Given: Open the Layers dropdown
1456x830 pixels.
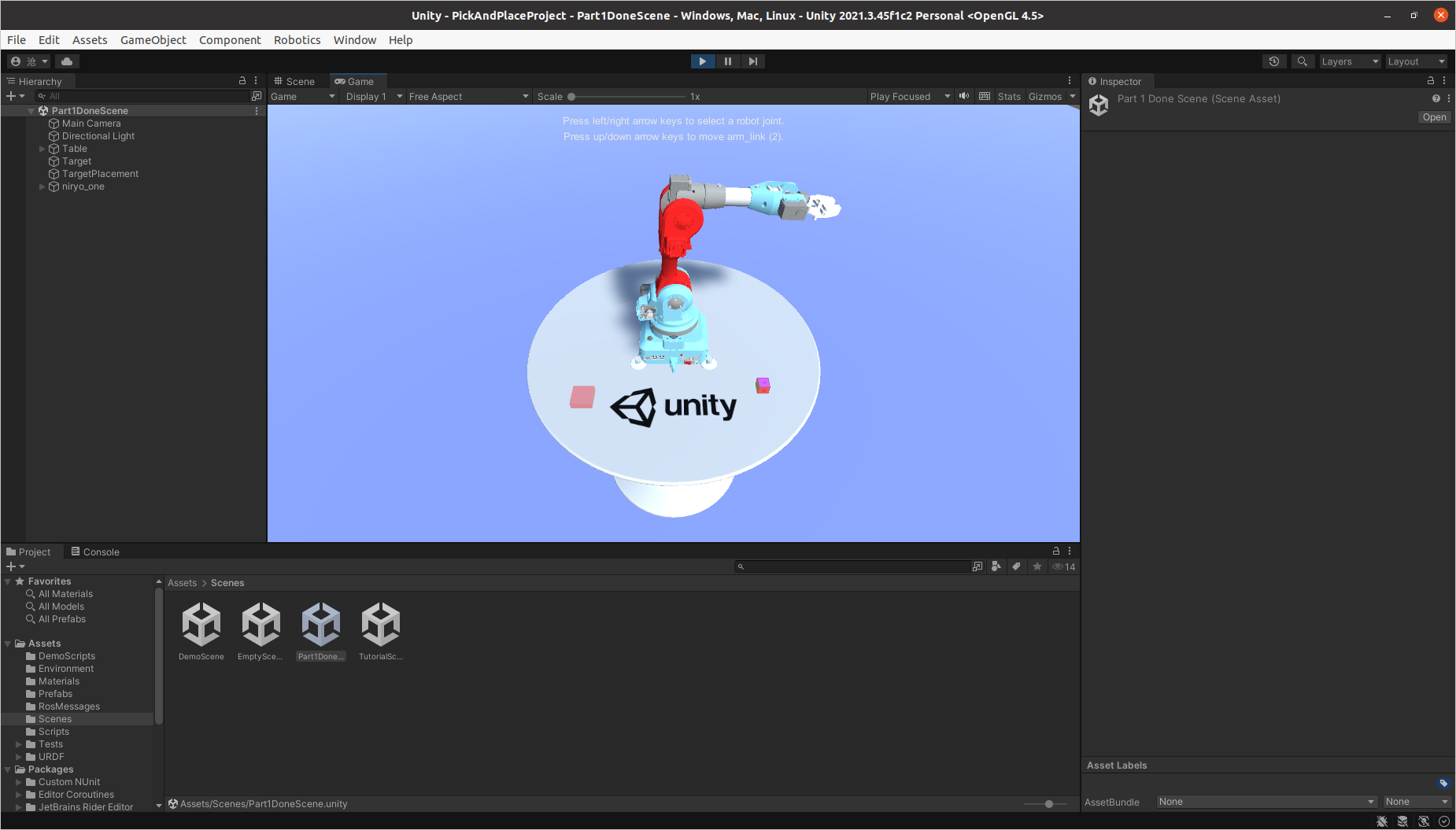Looking at the screenshot, I should click(x=1350, y=61).
